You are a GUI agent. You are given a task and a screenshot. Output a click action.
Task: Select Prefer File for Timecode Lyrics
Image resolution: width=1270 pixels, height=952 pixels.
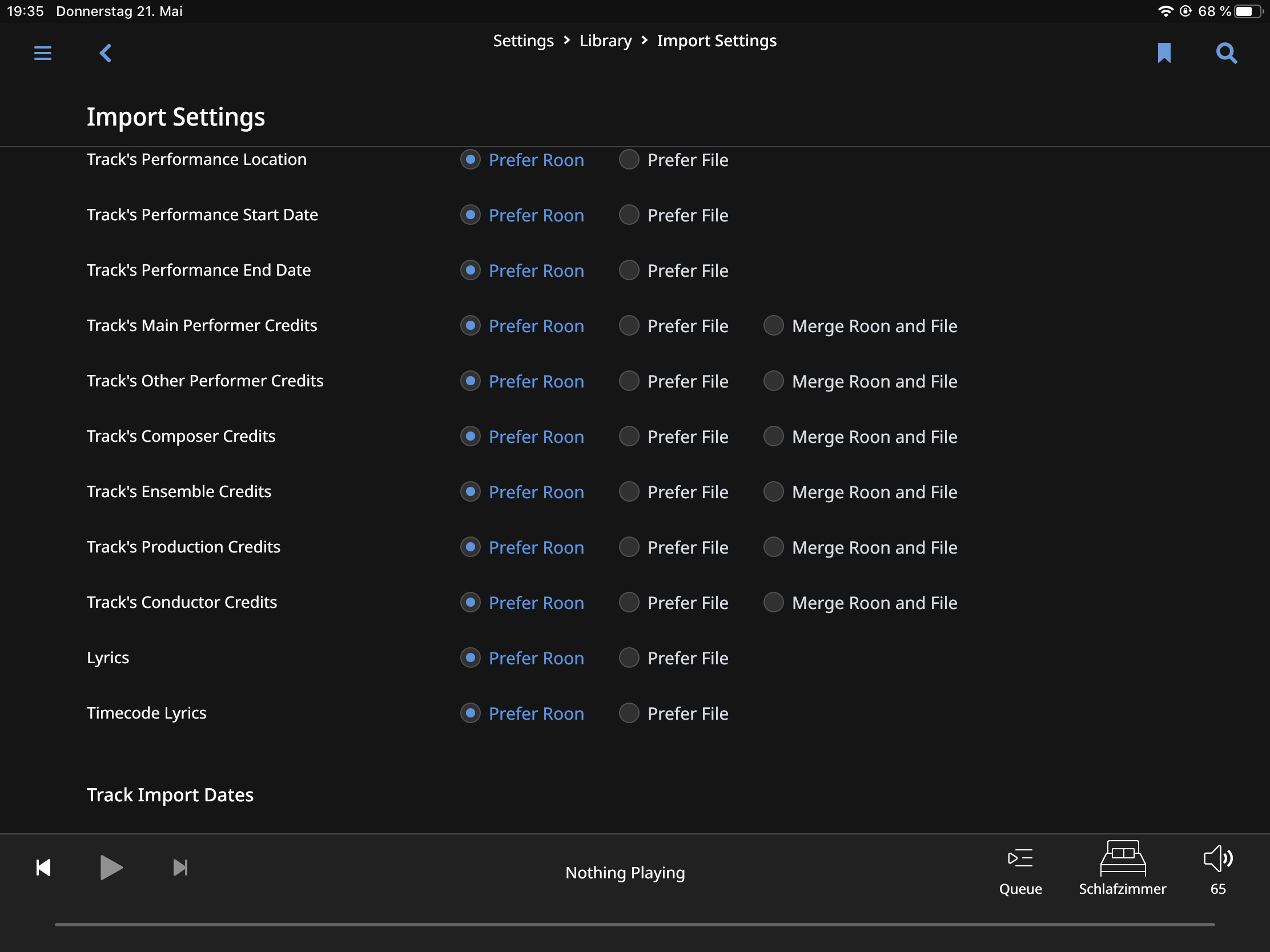673,713
